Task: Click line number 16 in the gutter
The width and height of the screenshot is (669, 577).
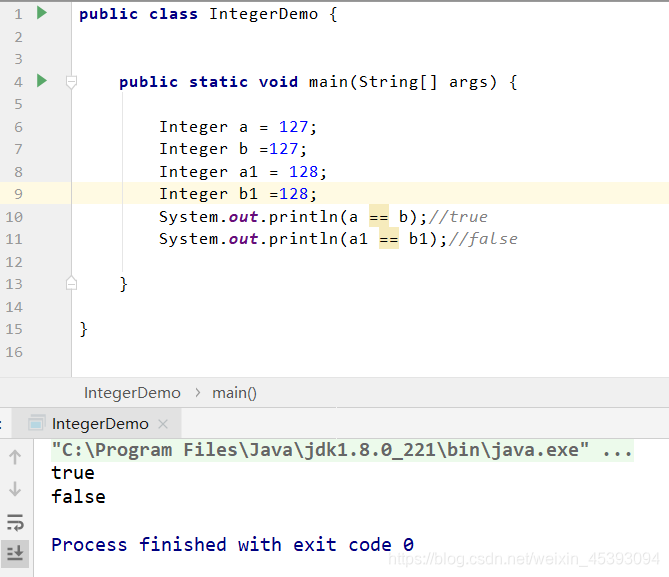Action: [x=14, y=352]
